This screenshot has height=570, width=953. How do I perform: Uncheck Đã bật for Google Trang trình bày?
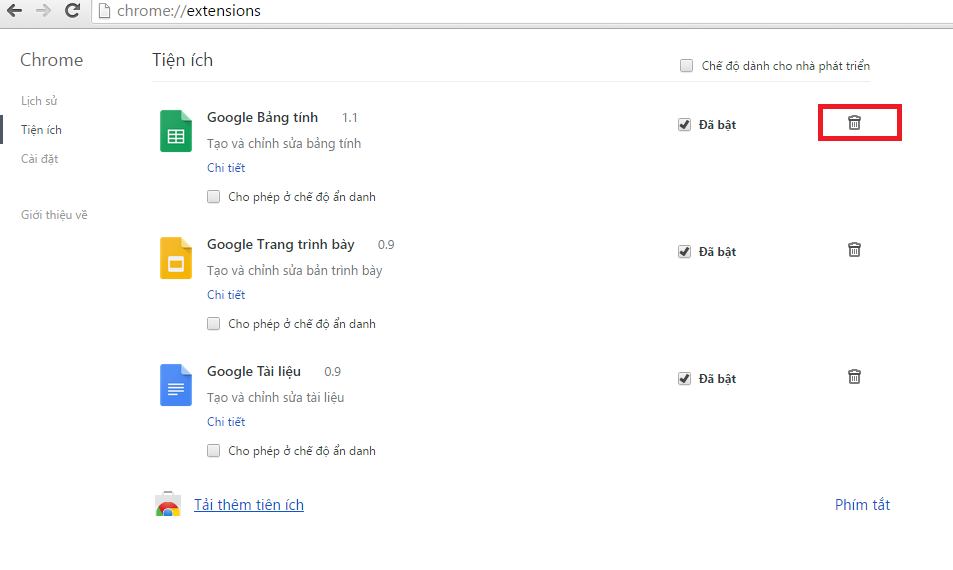tap(684, 252)
